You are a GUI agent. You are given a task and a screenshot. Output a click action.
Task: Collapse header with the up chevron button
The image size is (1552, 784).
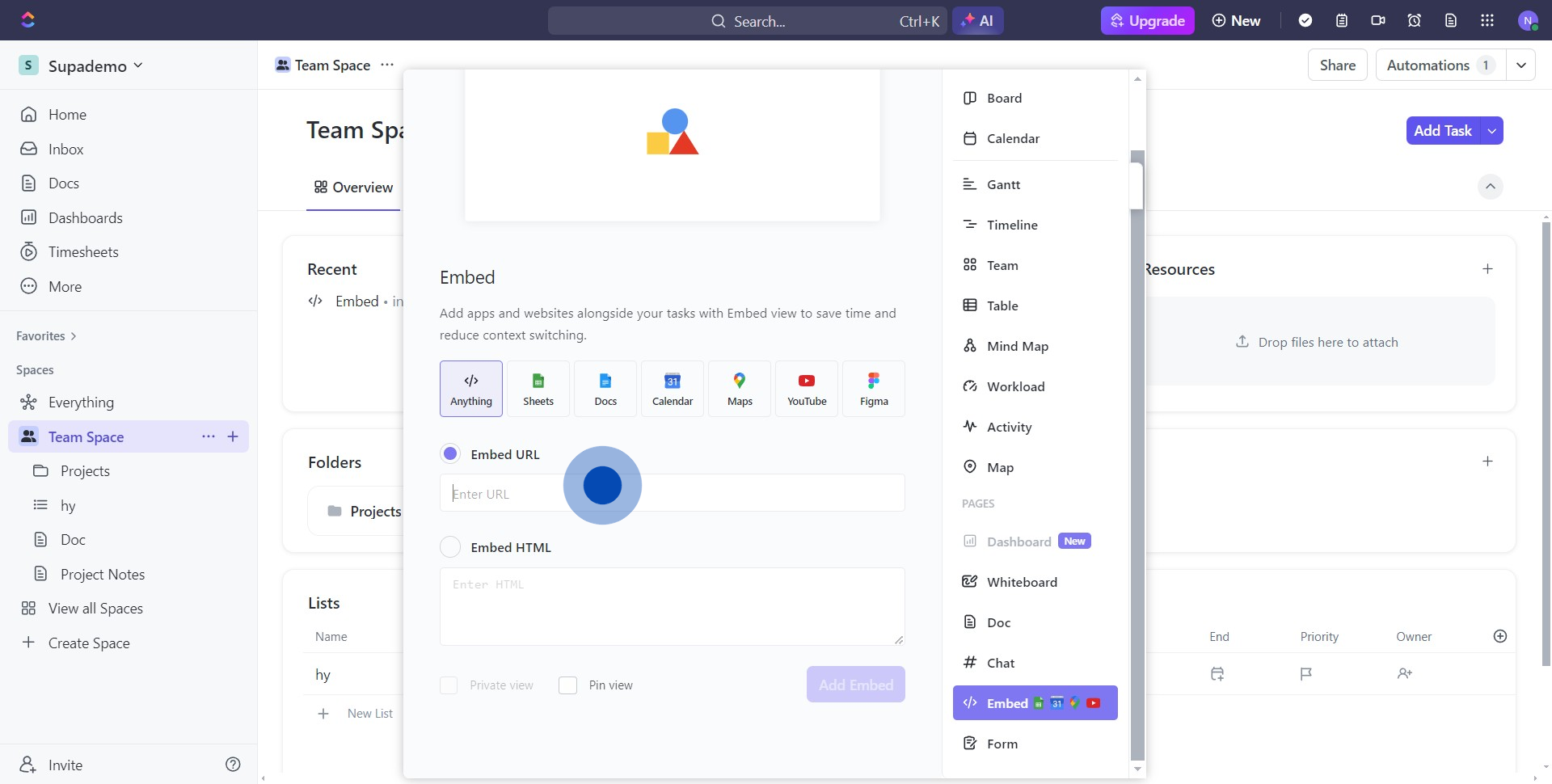coord(1491,187)
